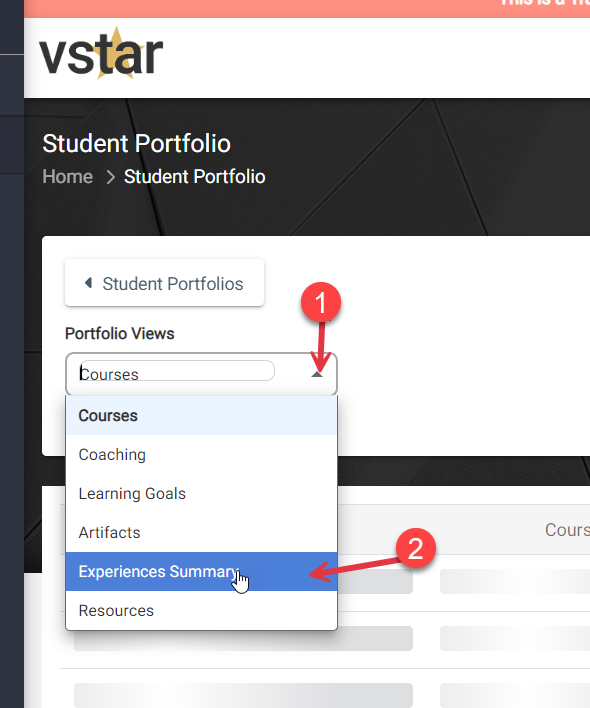Open the Portfolio Views combo box
Screen dimensions: 590x708
click(x=201, y=374)
